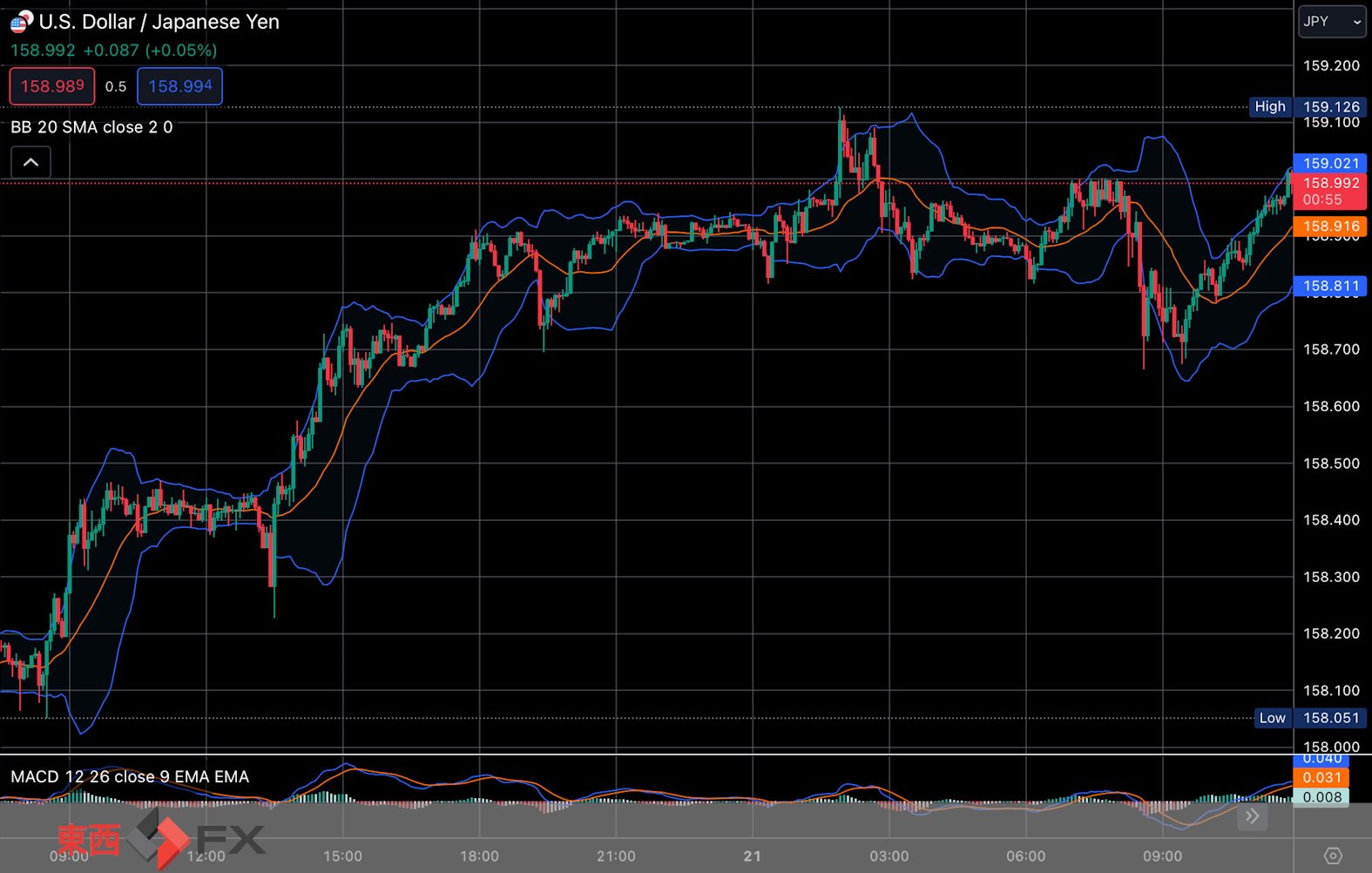Viewport: 1372px width, 873px height.
Task: Select the MACD 12 26 close indicator label
Action: coord(130,776)
